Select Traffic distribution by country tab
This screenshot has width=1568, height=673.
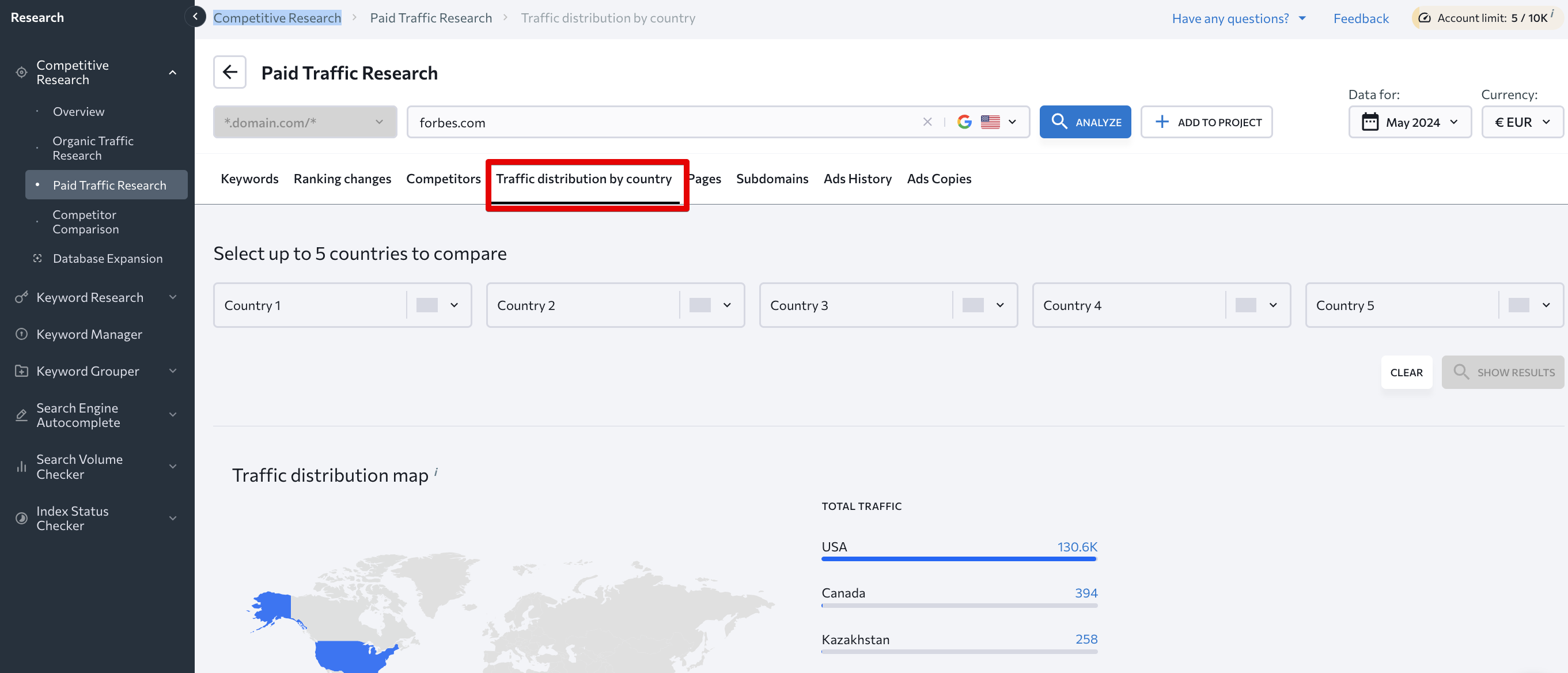point(584,179)
